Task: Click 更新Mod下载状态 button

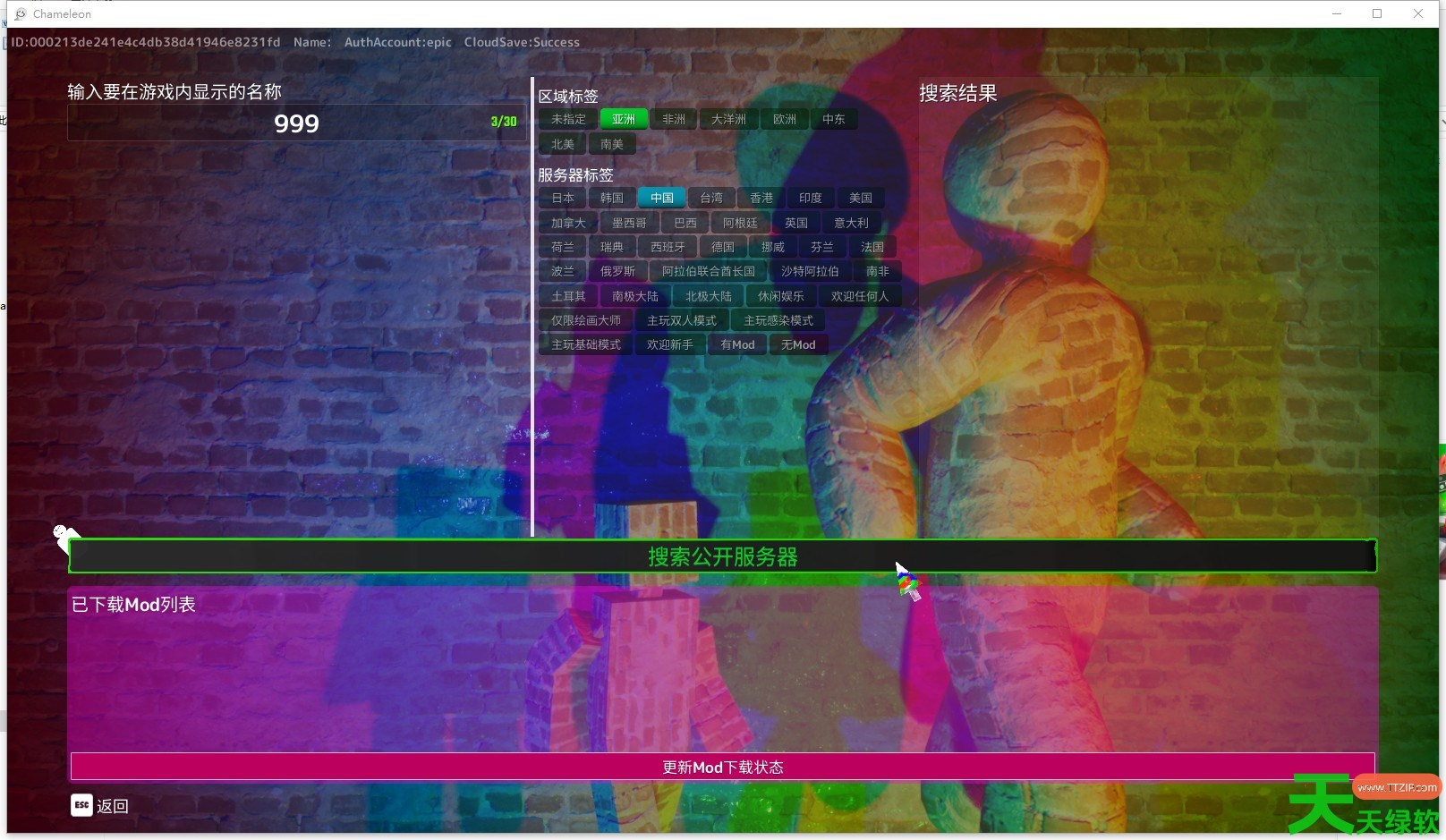Action: [x=722, y=767]
